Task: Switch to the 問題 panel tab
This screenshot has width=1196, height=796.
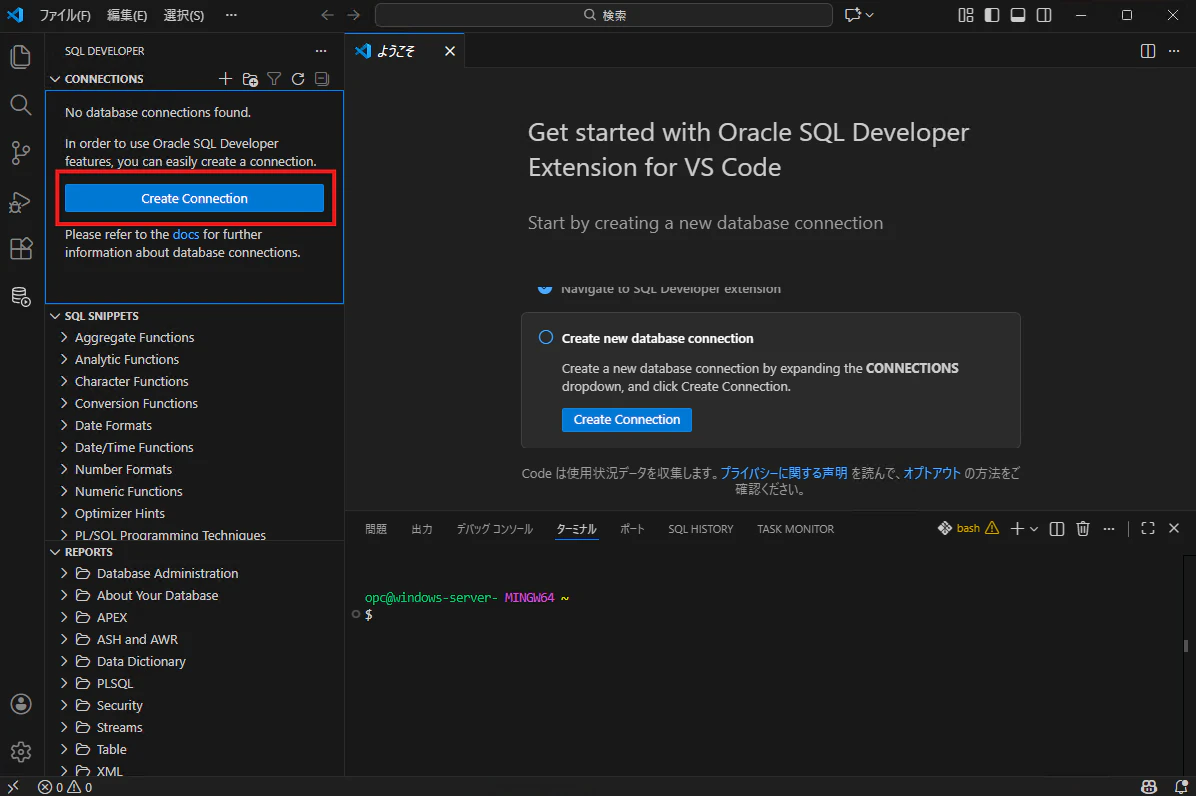Action: [376, 529]
